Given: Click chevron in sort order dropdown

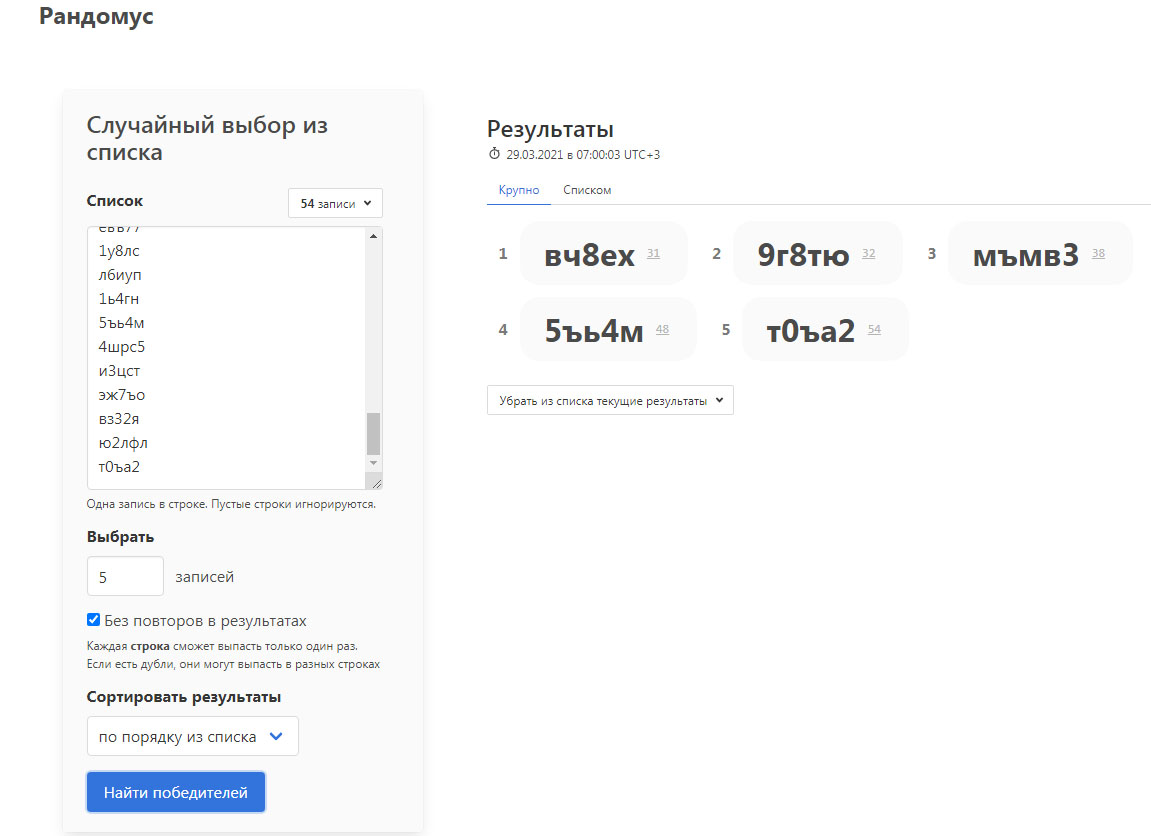Looking at the screenshot, I should pos(276,736).
